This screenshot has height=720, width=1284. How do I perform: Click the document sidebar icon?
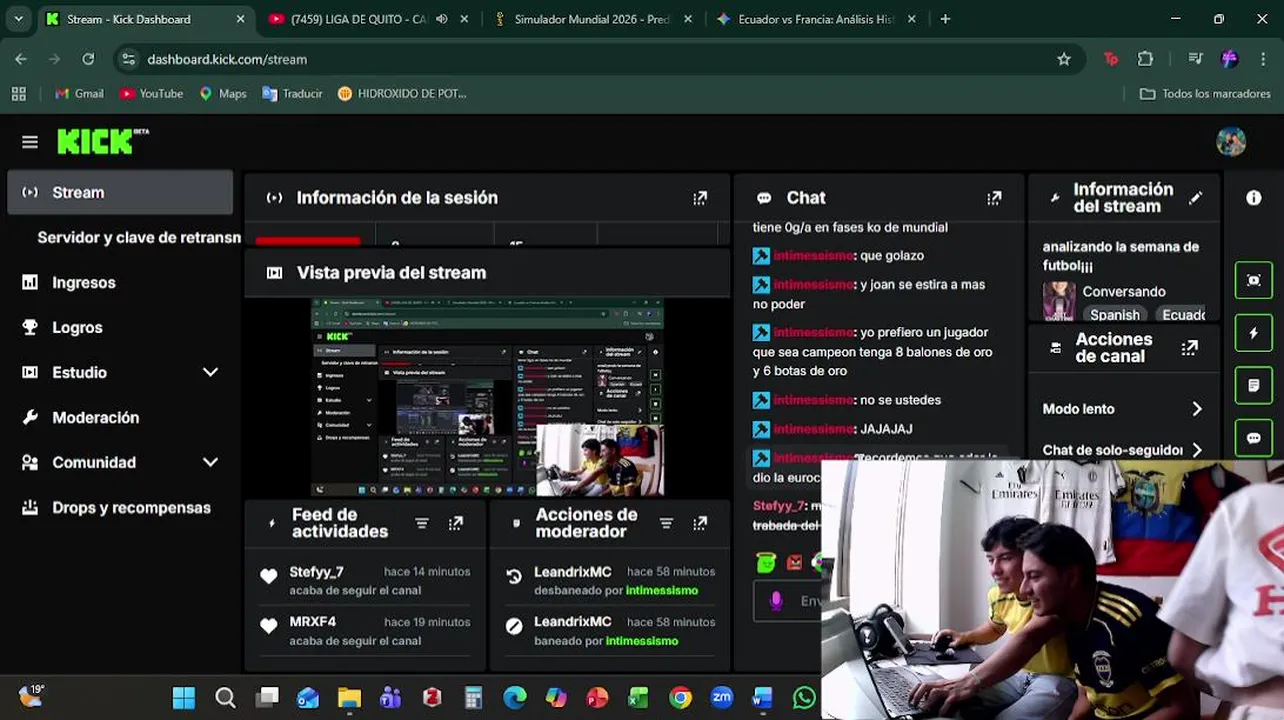(1253, 385)
